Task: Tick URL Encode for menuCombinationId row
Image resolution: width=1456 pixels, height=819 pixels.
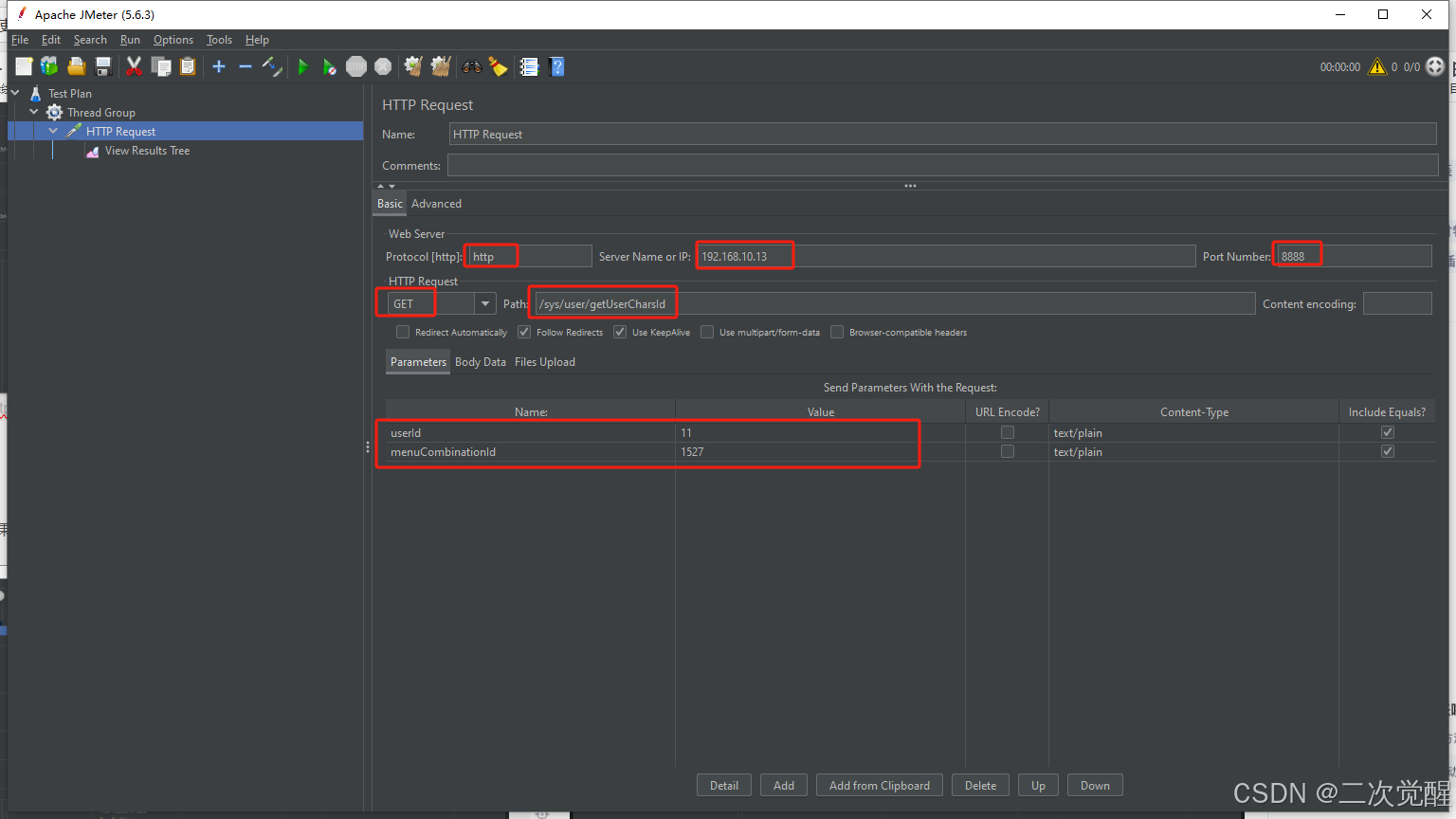Action: pos(1008,451)
